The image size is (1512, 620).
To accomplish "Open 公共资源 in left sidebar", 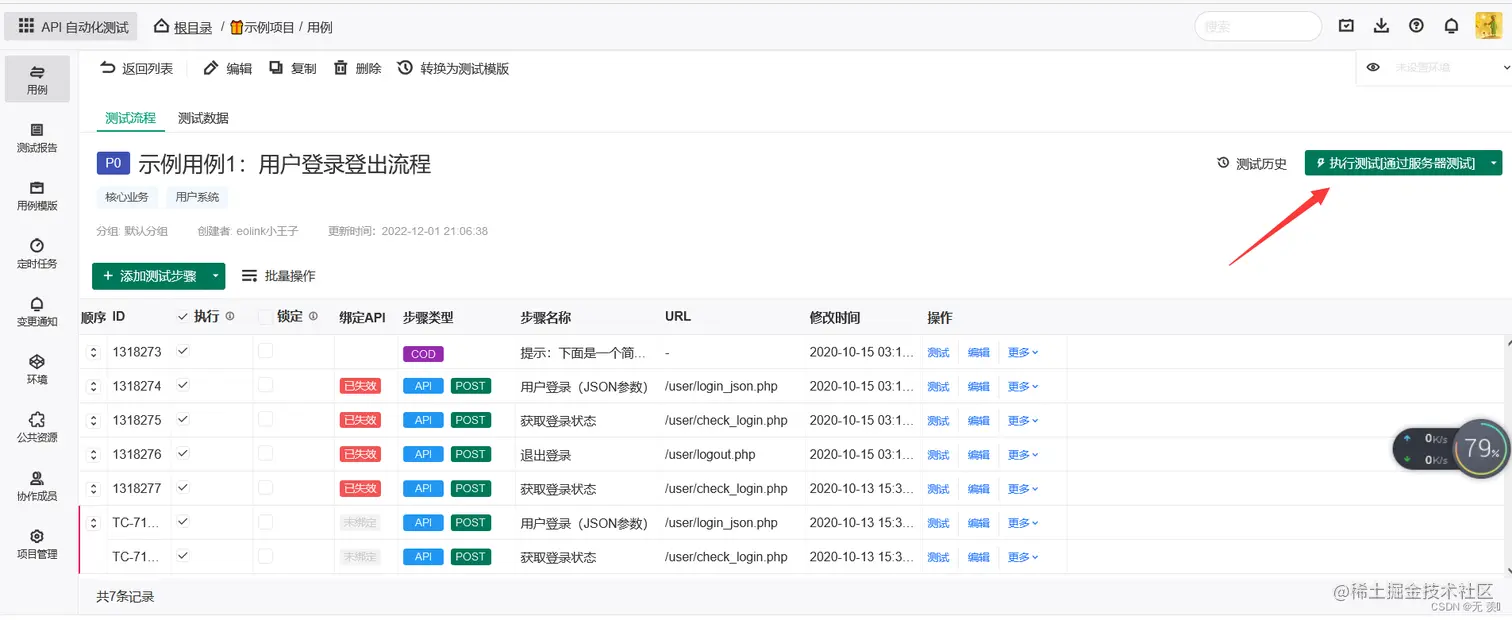I will tap(37, 427).
